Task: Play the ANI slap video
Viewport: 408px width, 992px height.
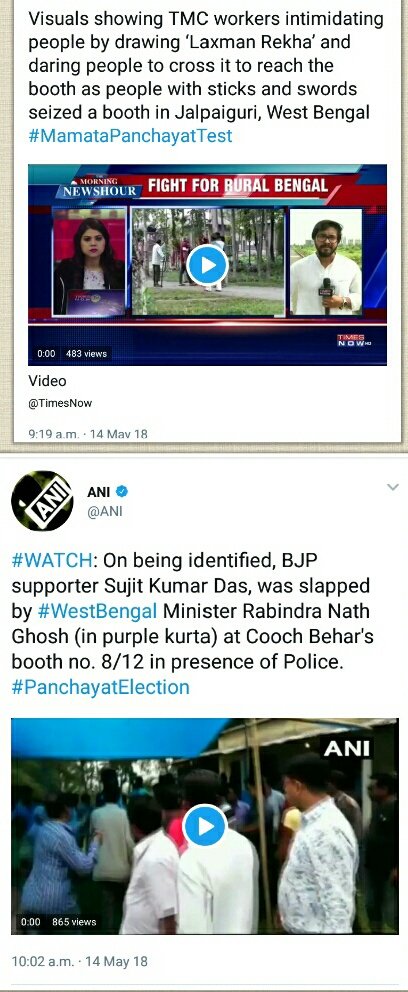Action: pos(204,825)
